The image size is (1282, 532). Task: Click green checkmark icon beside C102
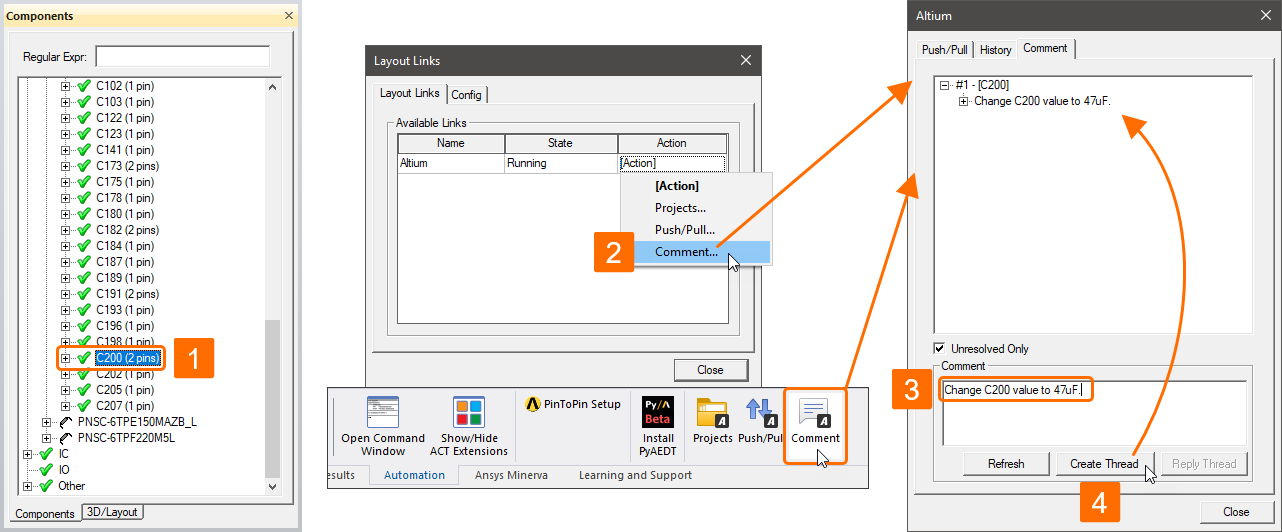pyautogui.click(x=84, y=86)
